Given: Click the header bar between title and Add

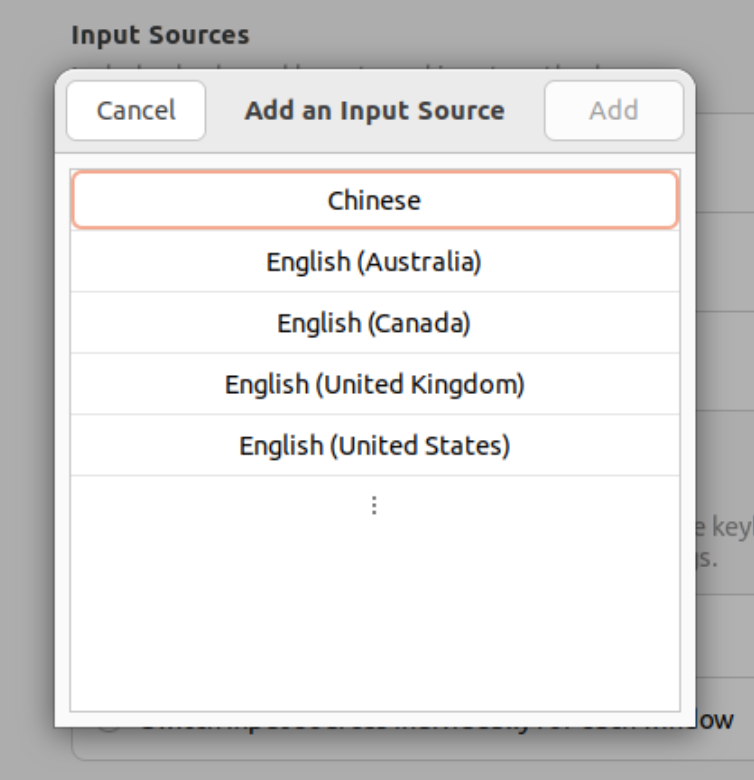Looking at the screenshot, I should [525, 110].
